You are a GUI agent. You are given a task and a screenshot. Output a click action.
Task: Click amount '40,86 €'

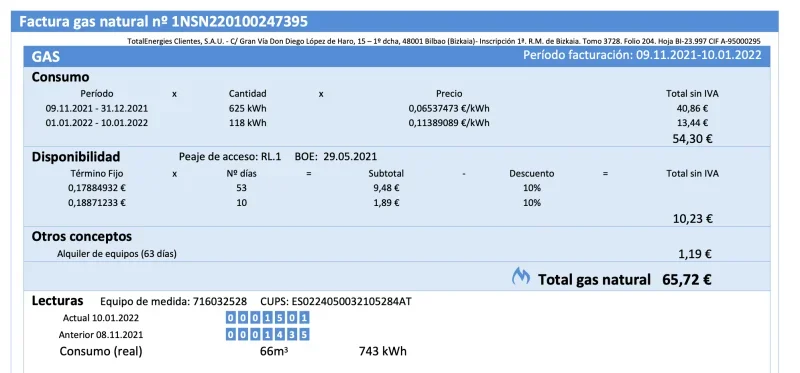click(x=692, y=108)
